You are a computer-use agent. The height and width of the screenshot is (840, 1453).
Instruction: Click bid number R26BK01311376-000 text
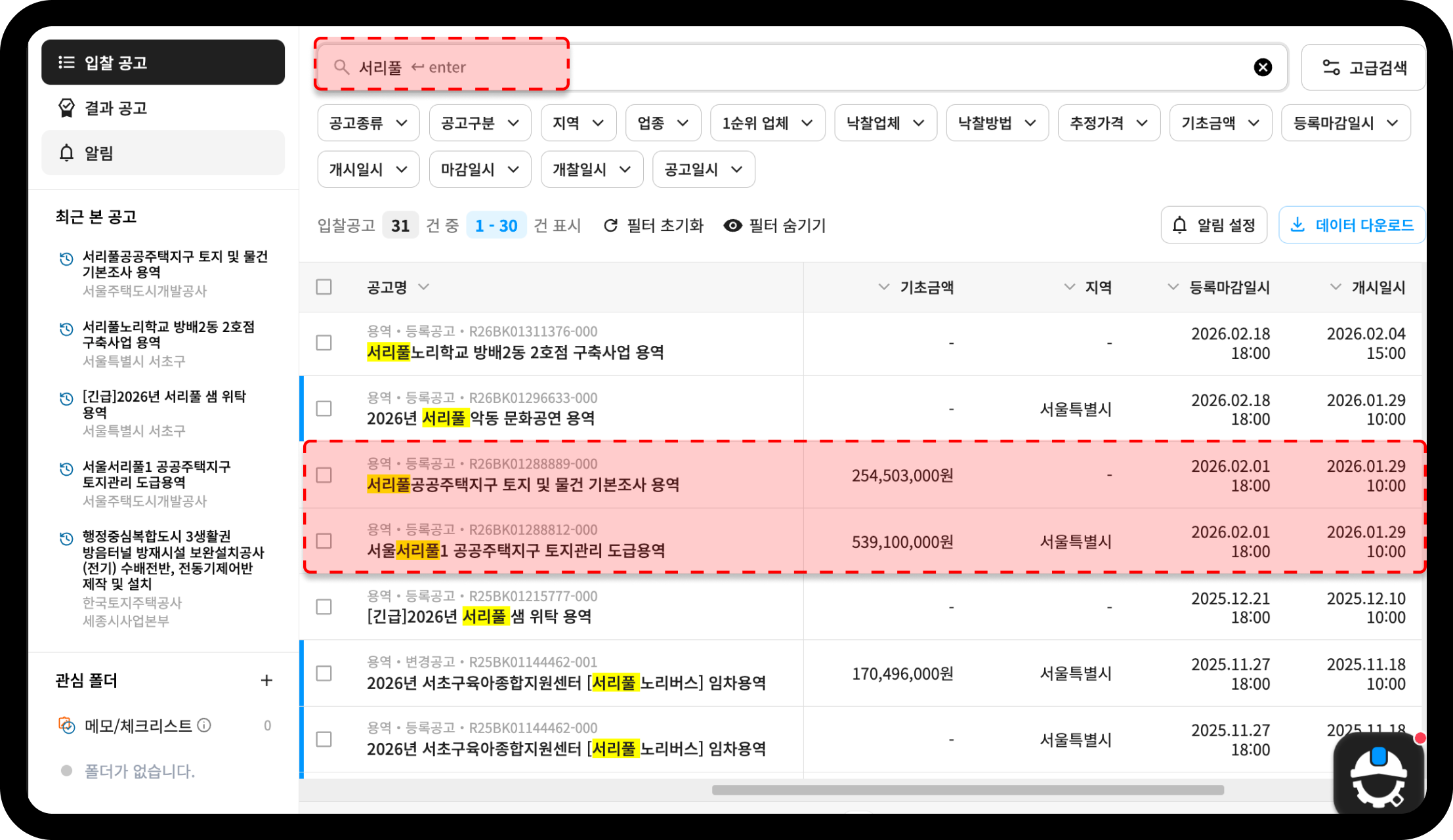[533, 331]
